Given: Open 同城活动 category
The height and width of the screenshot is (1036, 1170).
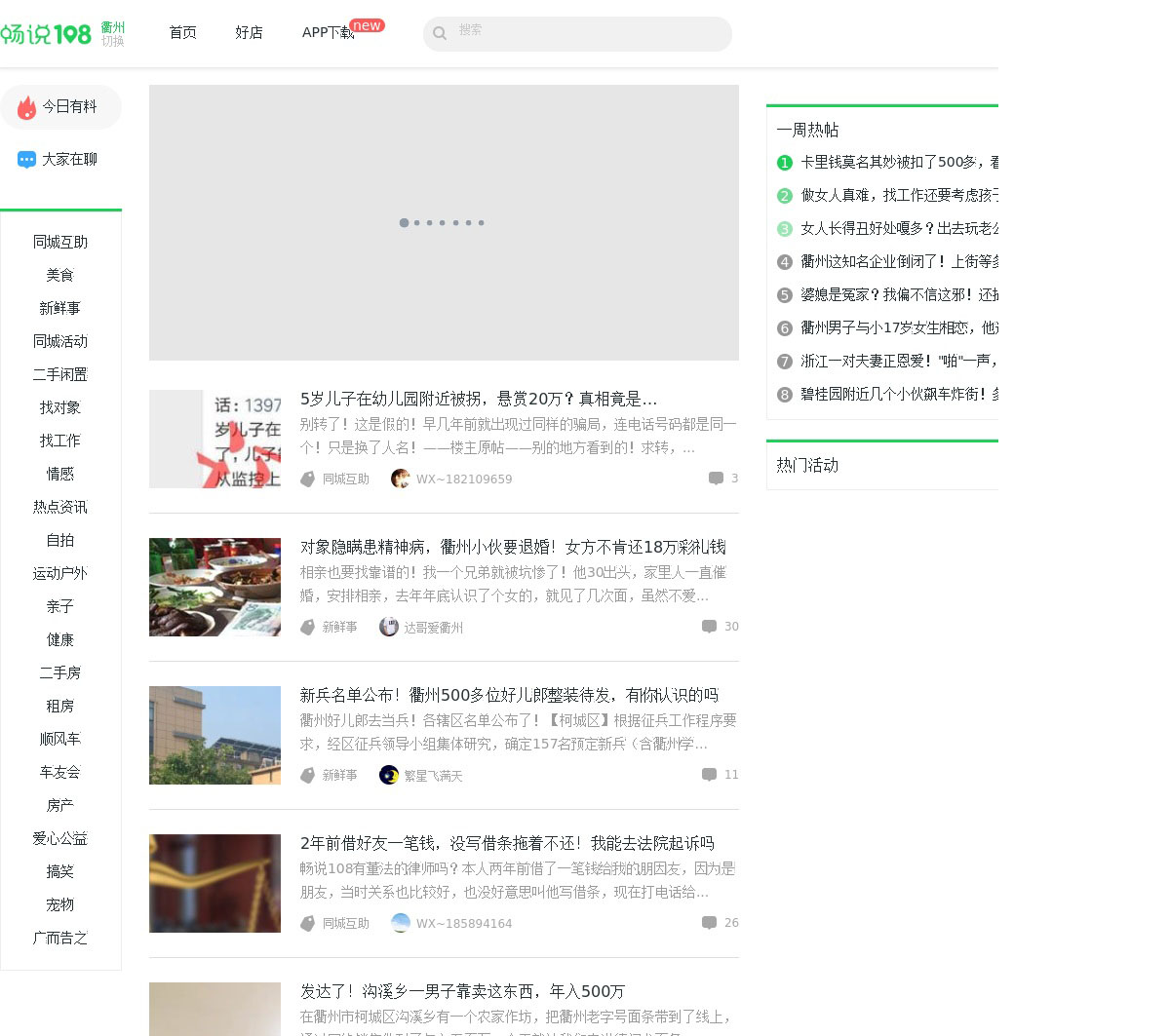Looking at the screenshot, I should (60, 341).
